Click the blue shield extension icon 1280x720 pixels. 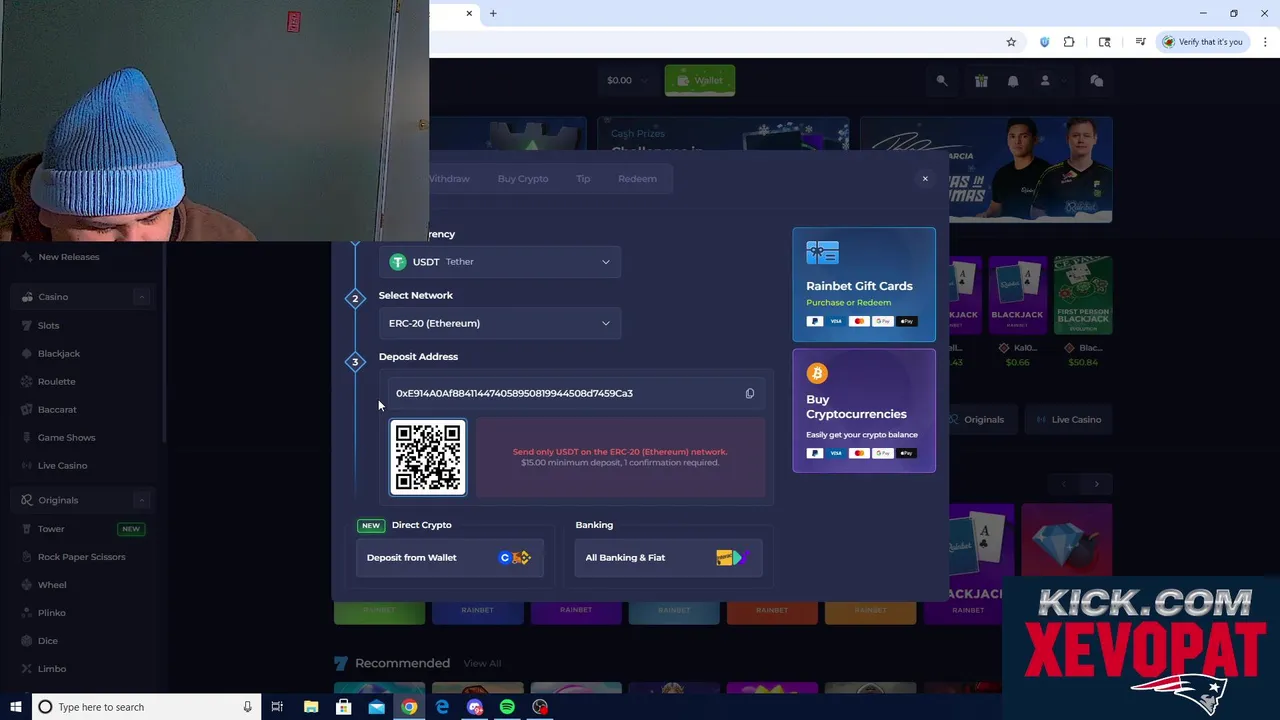point(1044,42)
